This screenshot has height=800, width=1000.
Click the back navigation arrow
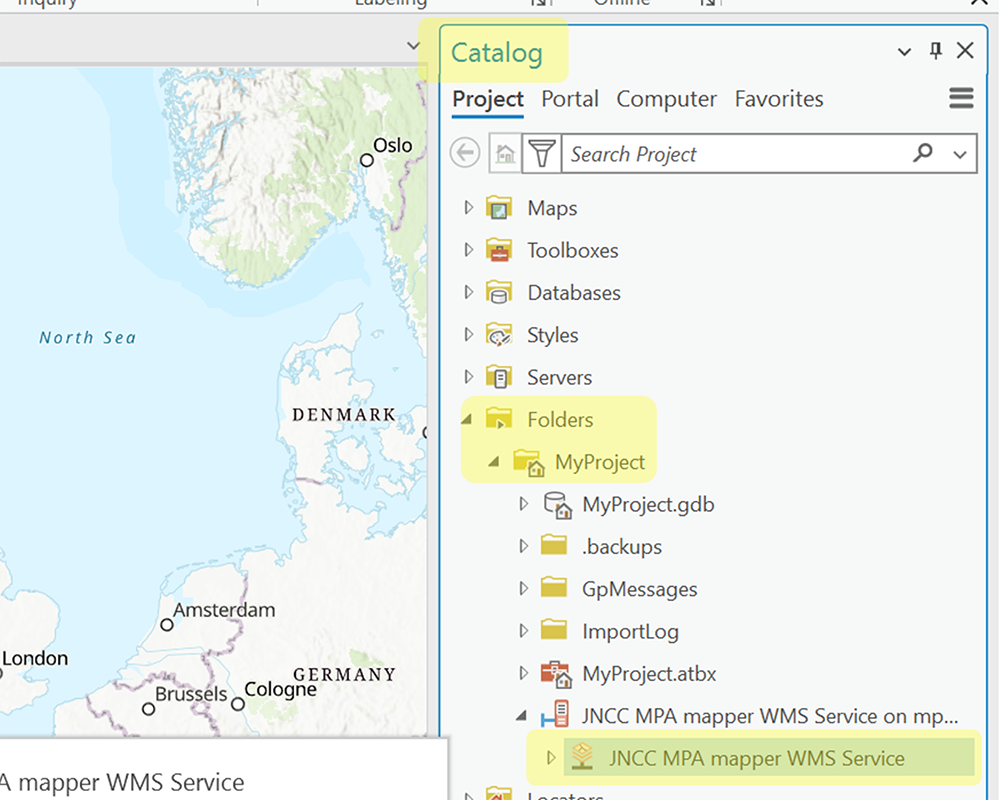point(465,152)
